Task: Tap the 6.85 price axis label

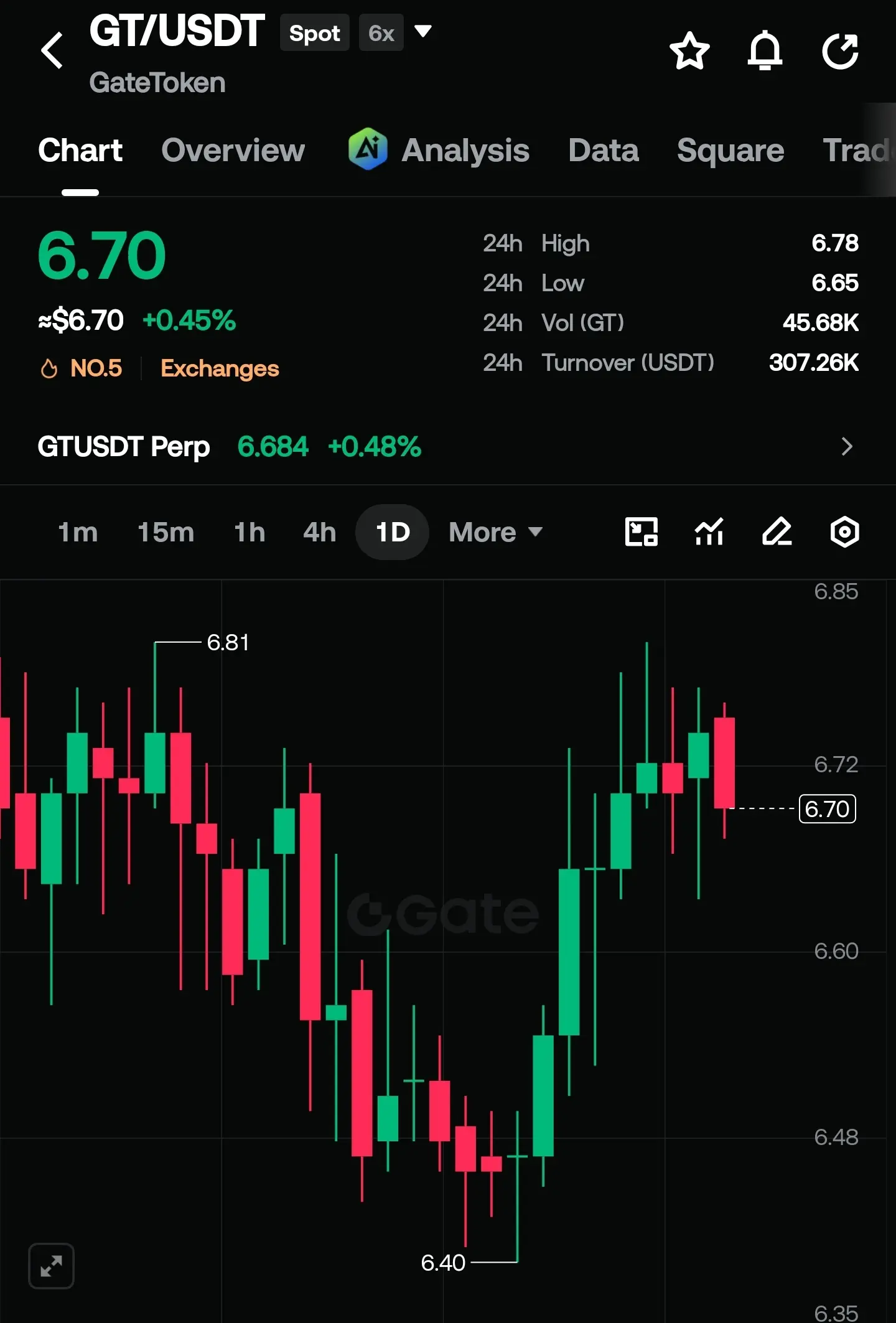Action: tap(836, 591)
